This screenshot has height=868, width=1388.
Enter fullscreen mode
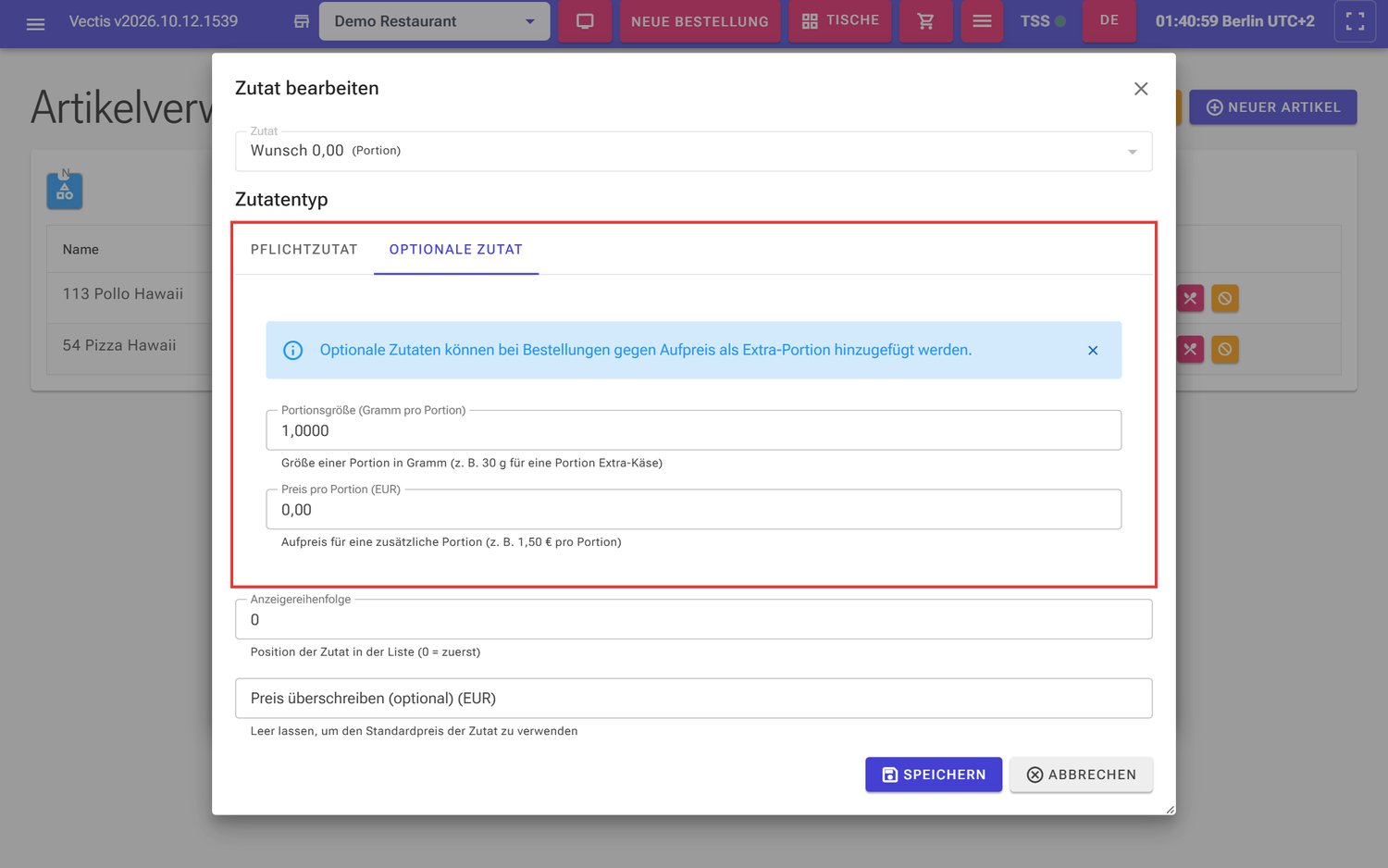(x=1355, y=21)
